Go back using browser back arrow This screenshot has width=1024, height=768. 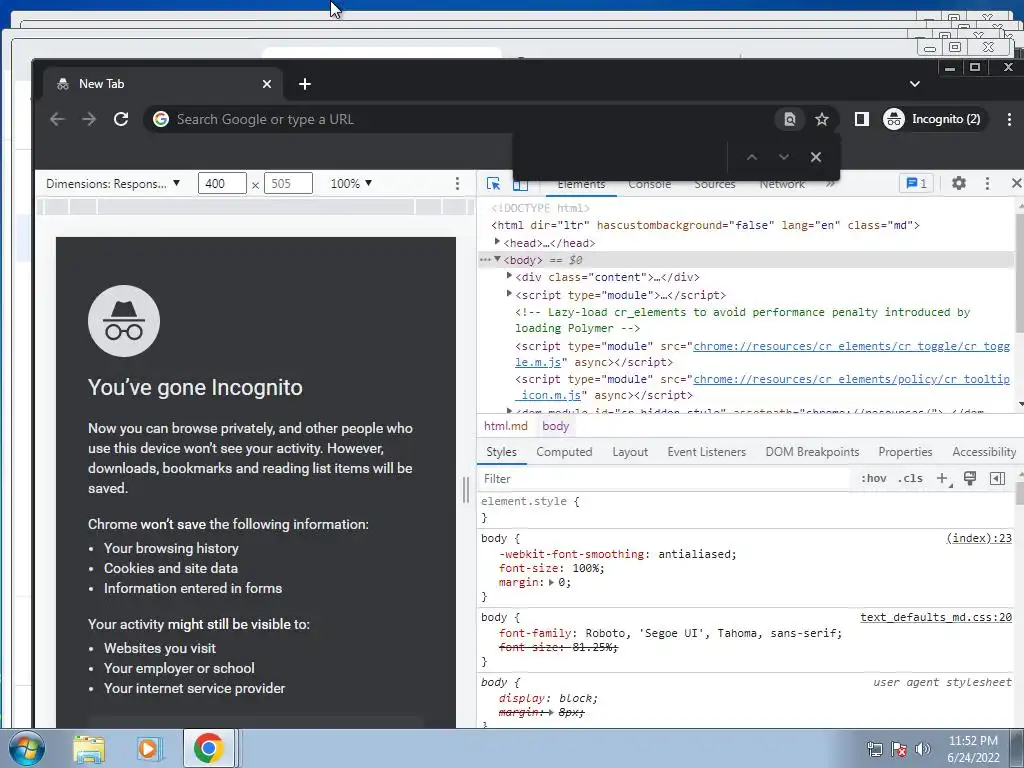pos(57,119)
